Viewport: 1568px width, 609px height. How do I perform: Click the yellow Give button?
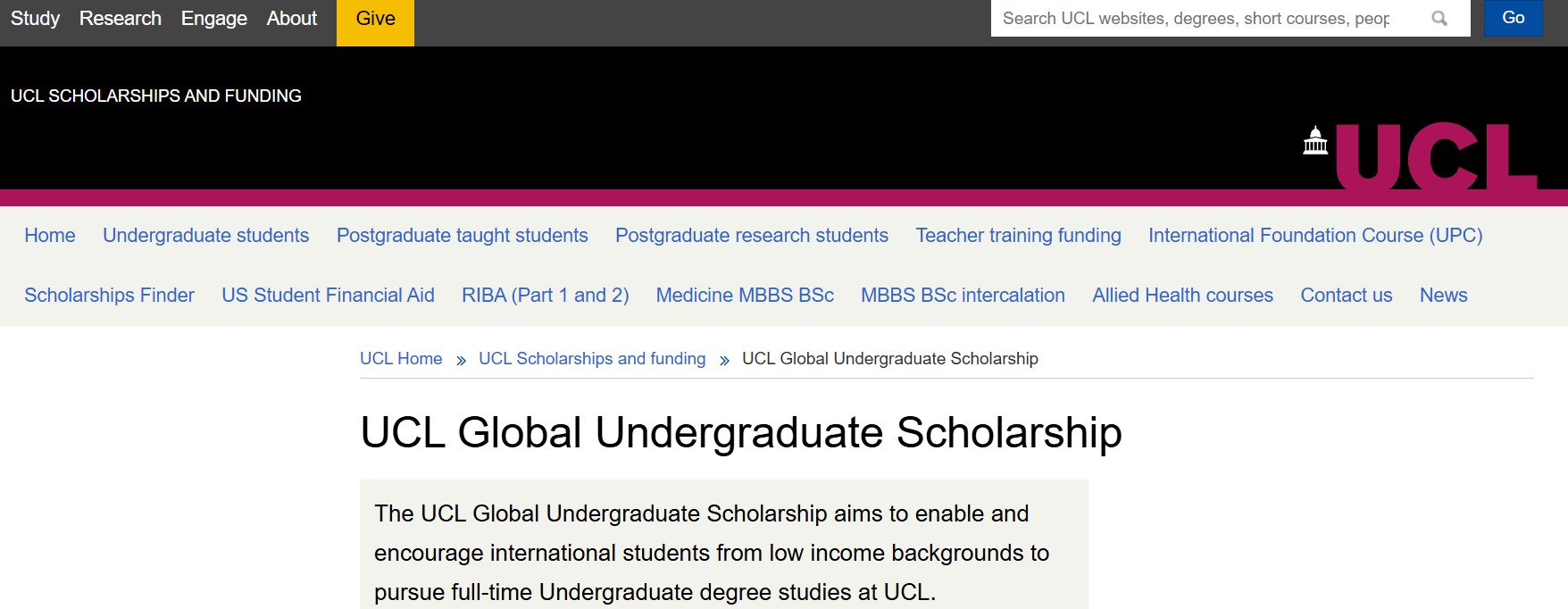[375, 21]
